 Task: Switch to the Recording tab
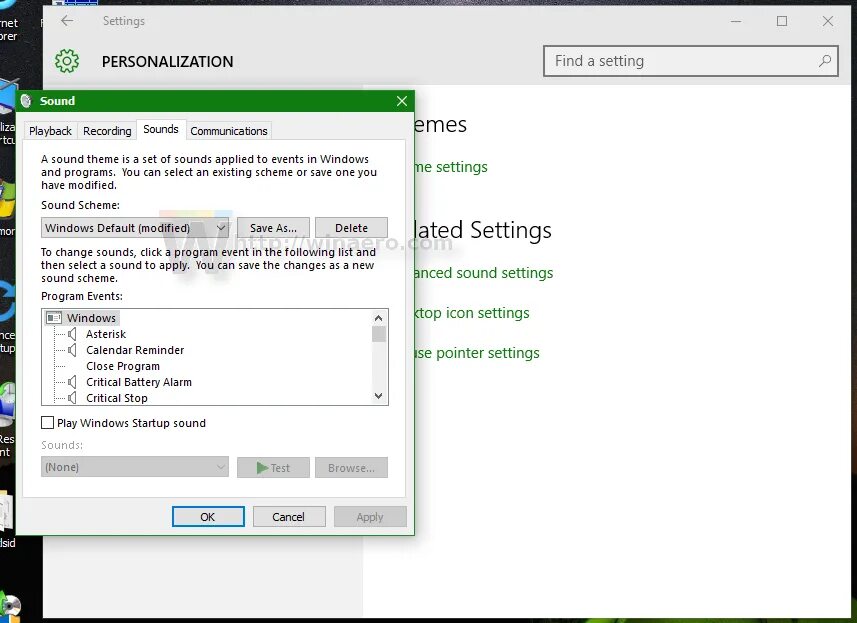[x=107, y=131]
